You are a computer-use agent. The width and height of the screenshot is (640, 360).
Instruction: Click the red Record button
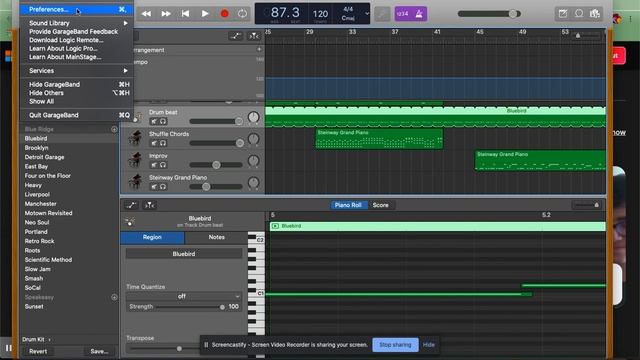coord(224,13)
